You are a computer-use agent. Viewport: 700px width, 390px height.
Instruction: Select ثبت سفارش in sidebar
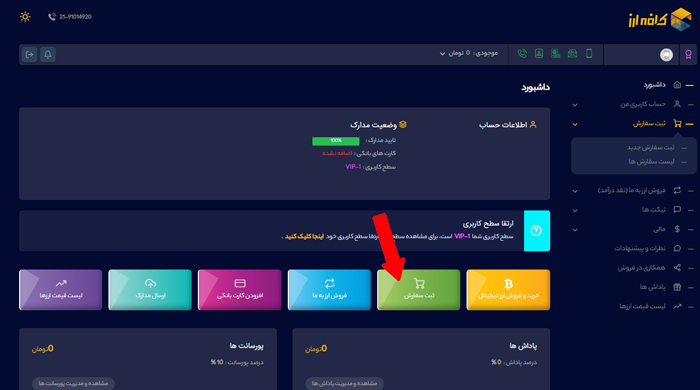[649, 124]
